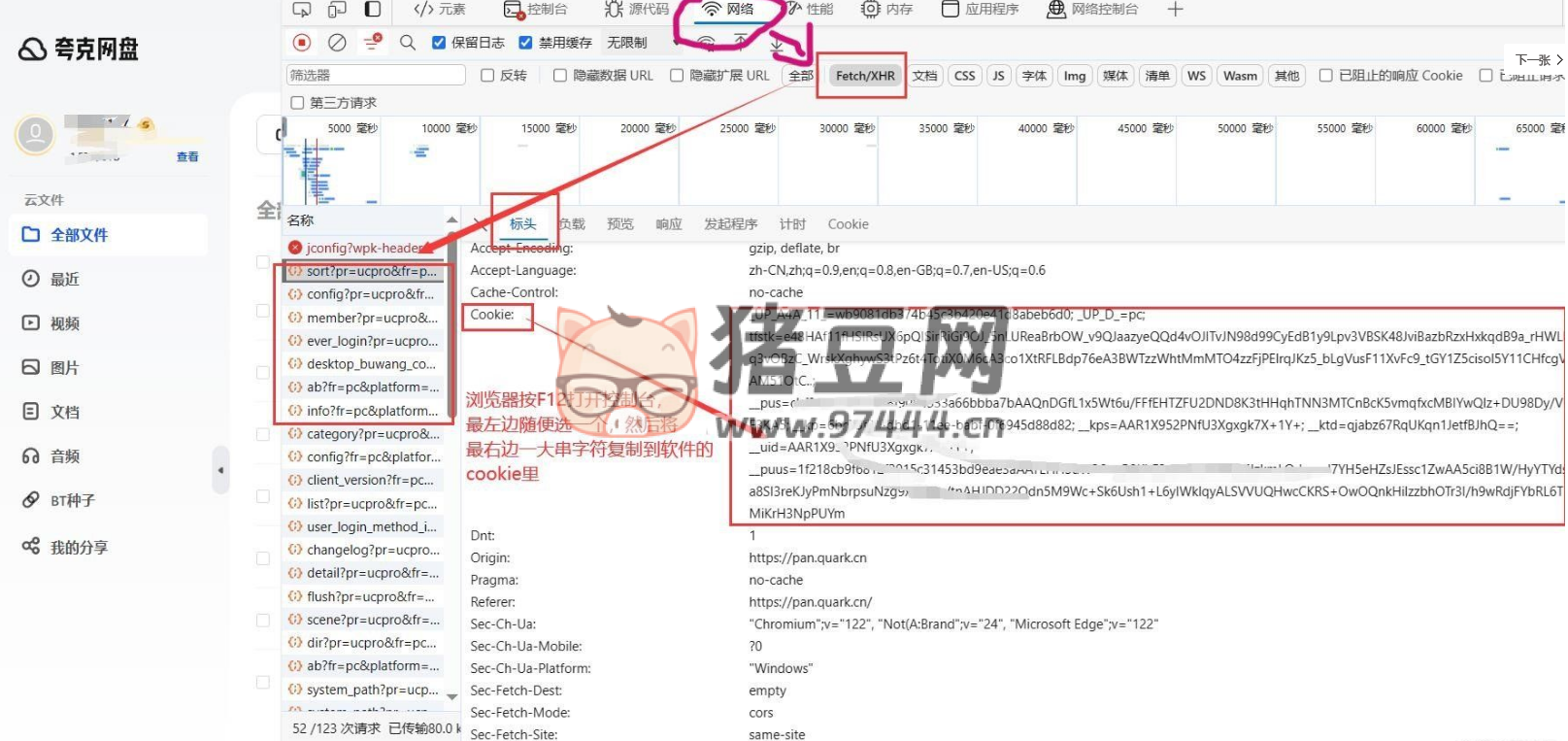This screenshot has height=741, width=1568.
Task: Toggle 保留日志 checkbox
Action: point(439,43)
